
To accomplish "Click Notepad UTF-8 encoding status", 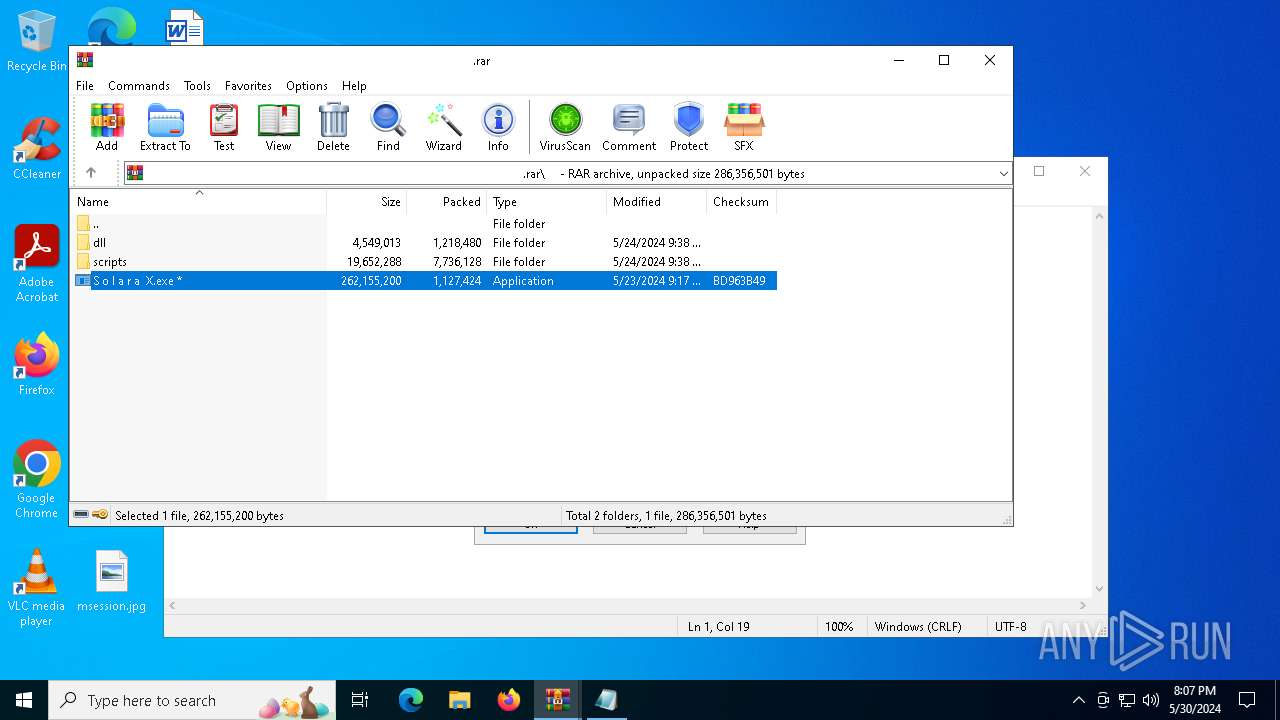I will pyautogui.click(x=1010, y=626).
